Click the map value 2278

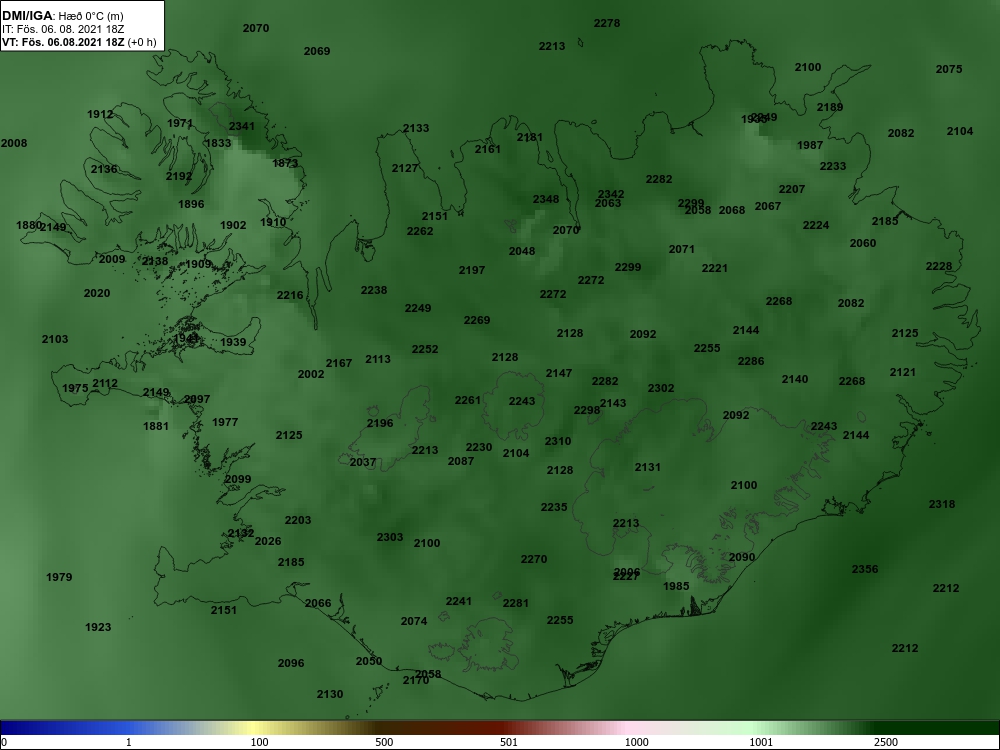(607, 23)
